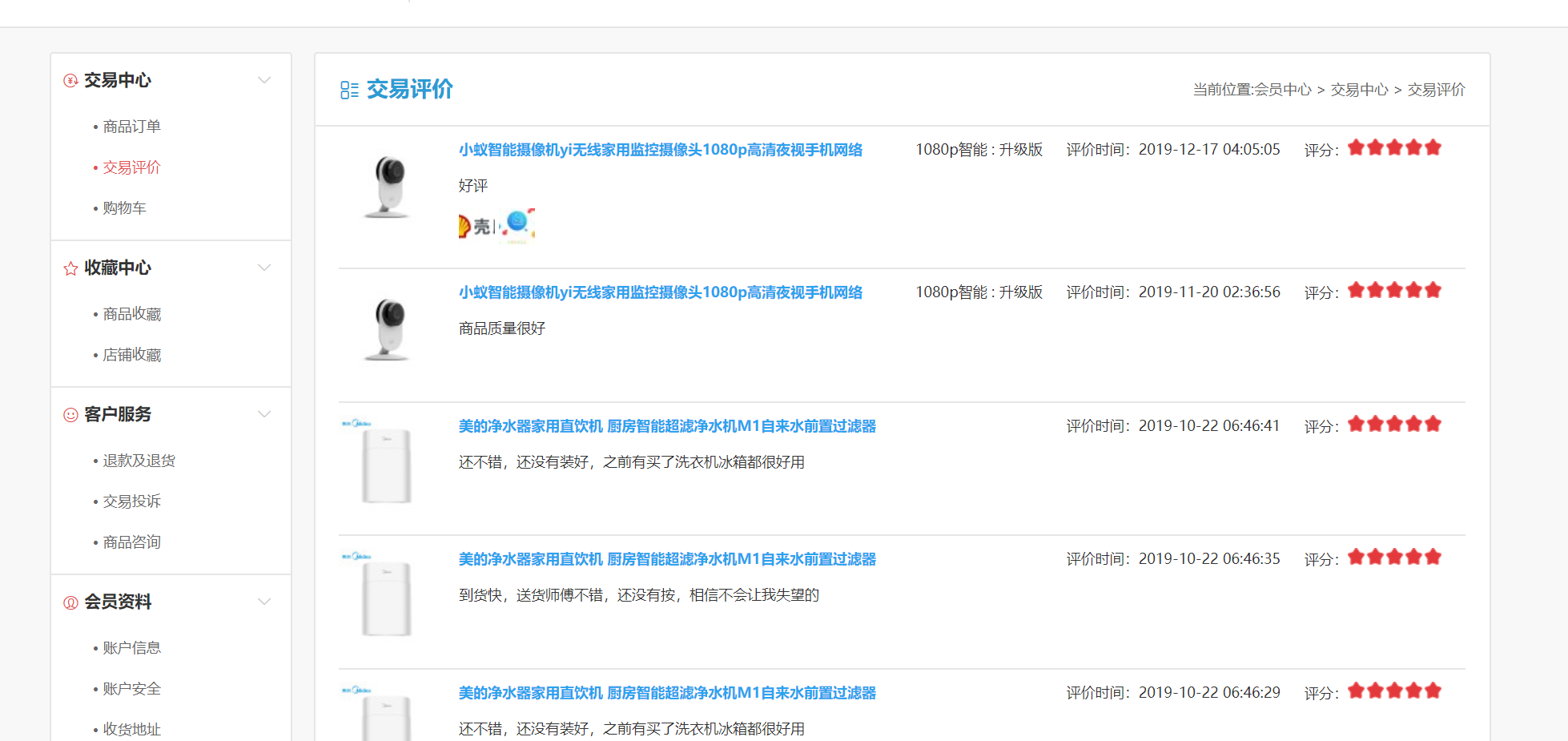Open 商品咨询 page

pyautogui.click(x=132, y=542)
